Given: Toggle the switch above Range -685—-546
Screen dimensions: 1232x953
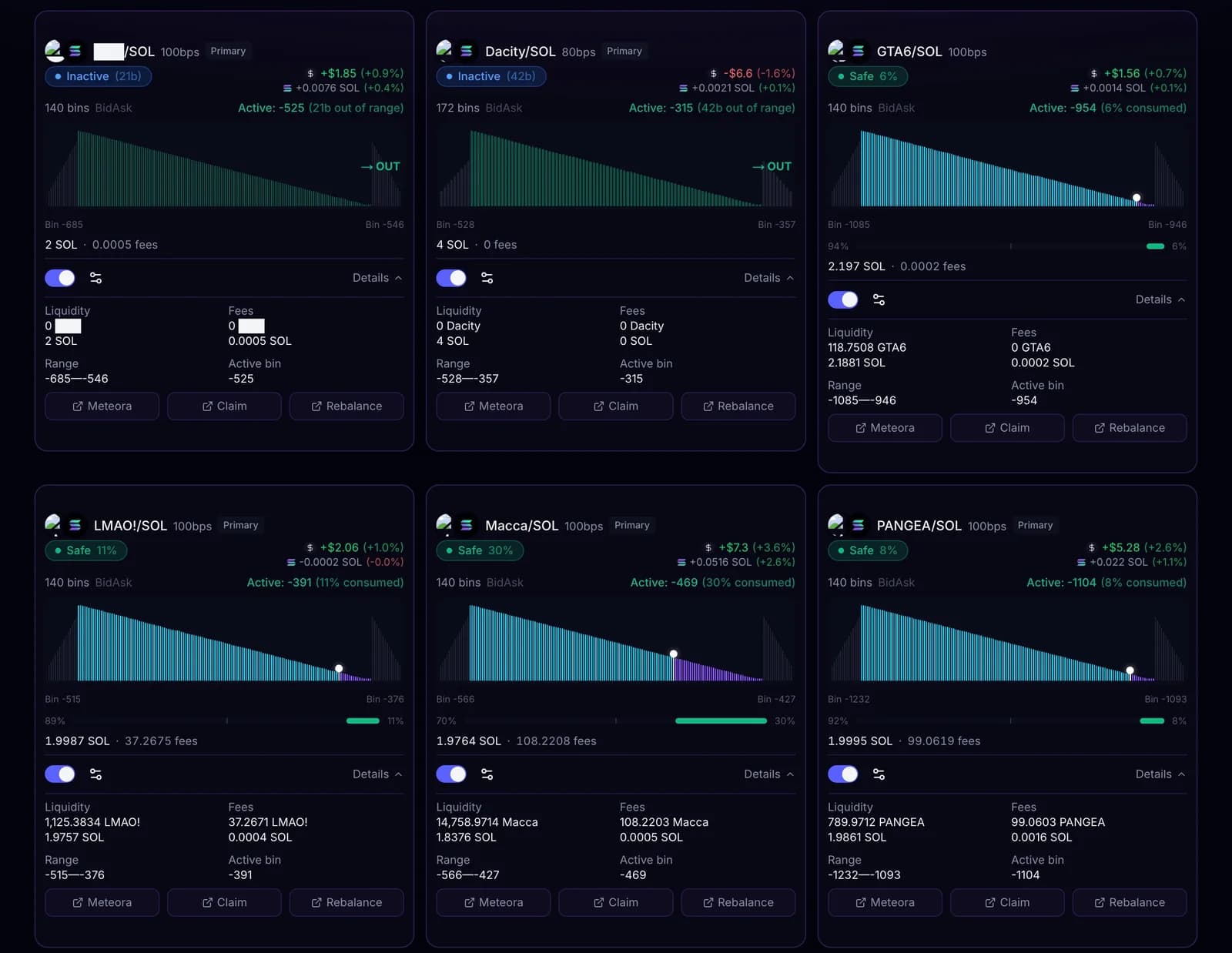Looking at the screenshot, I should pos(60,278).
